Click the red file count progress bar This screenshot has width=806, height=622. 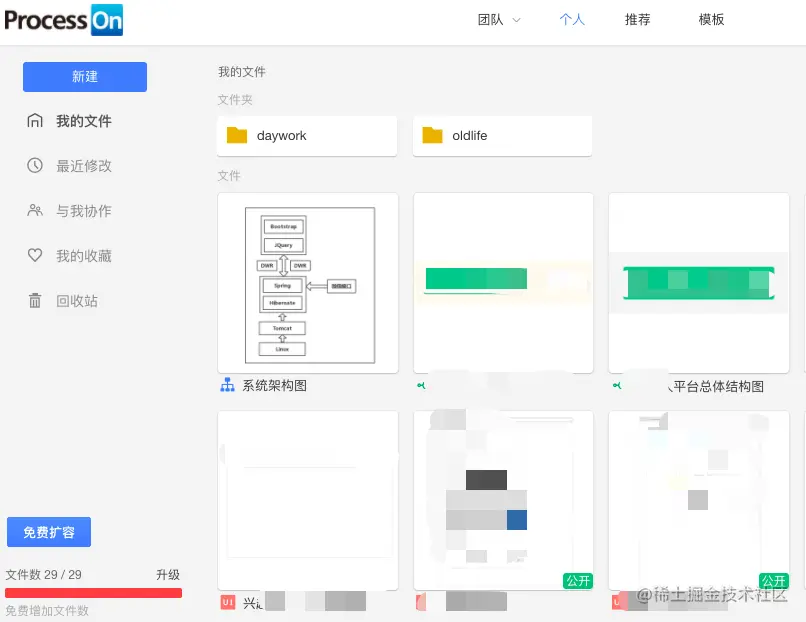(x=93, y=592)
